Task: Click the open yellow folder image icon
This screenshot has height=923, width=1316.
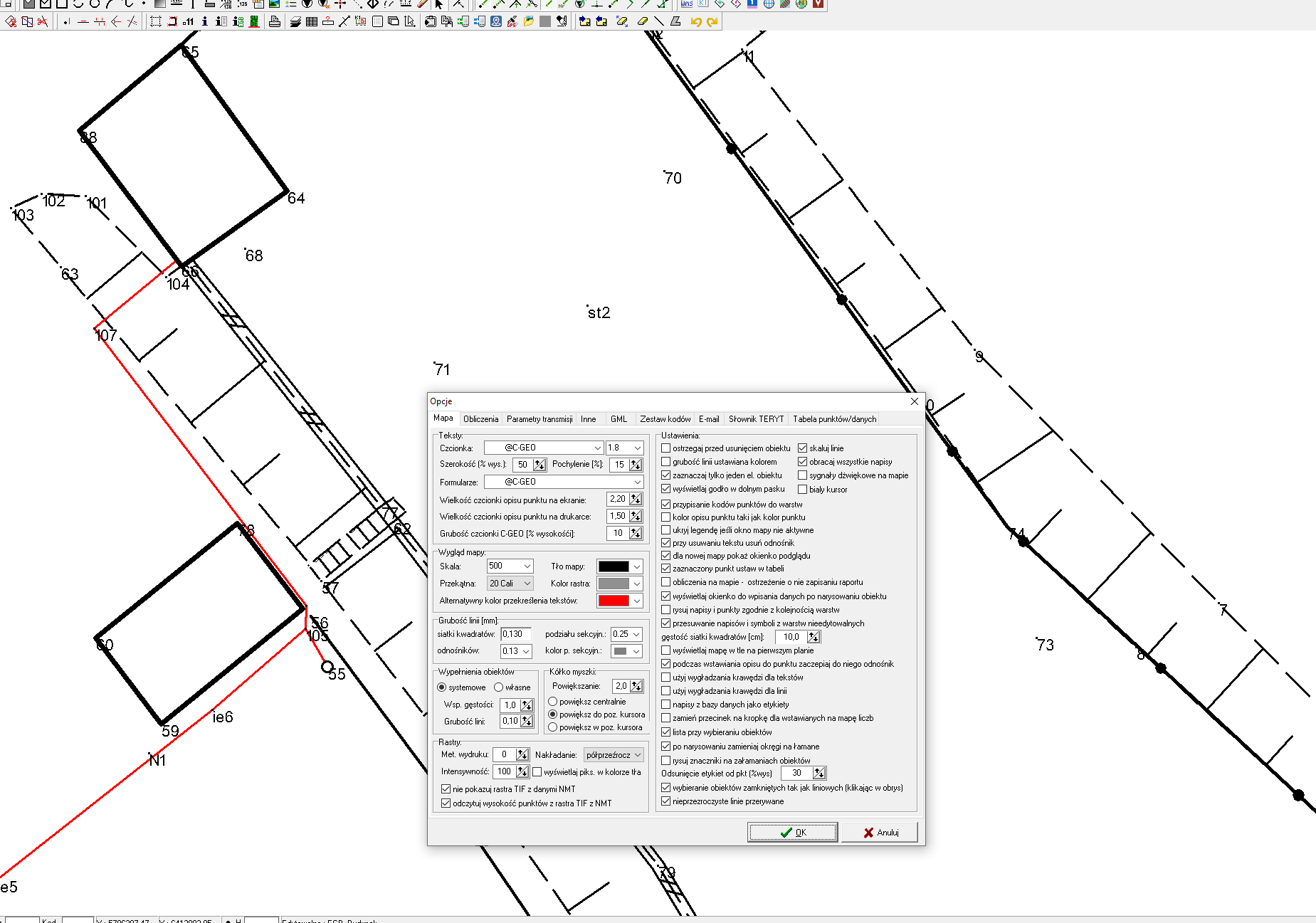Action: [529, 21]
